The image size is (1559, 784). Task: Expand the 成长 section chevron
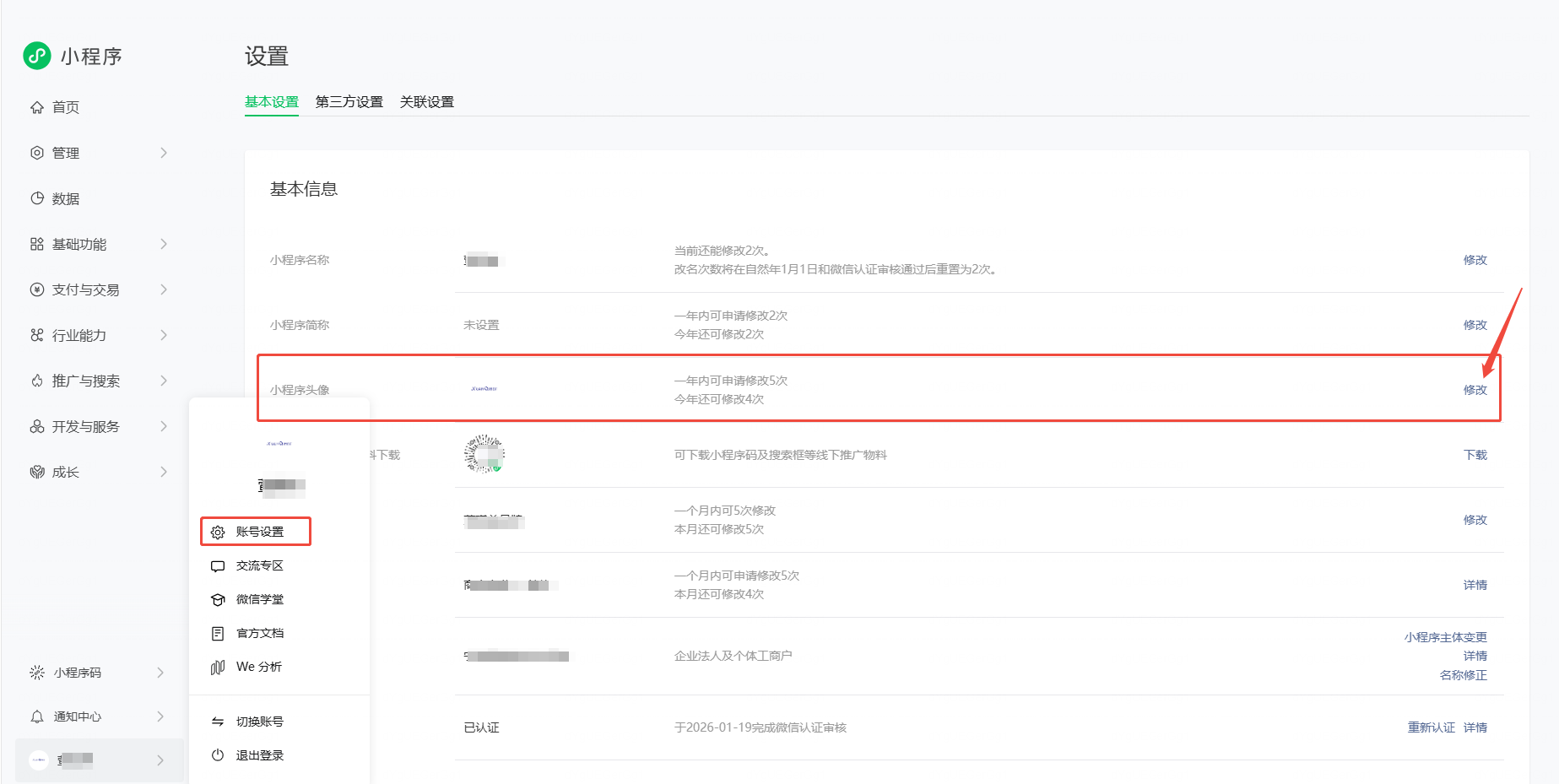tap(163, 472)
